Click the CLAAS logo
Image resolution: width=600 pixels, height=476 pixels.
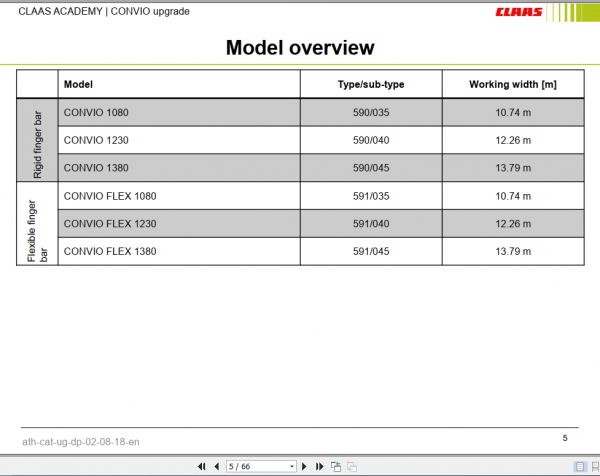[519, 12]
